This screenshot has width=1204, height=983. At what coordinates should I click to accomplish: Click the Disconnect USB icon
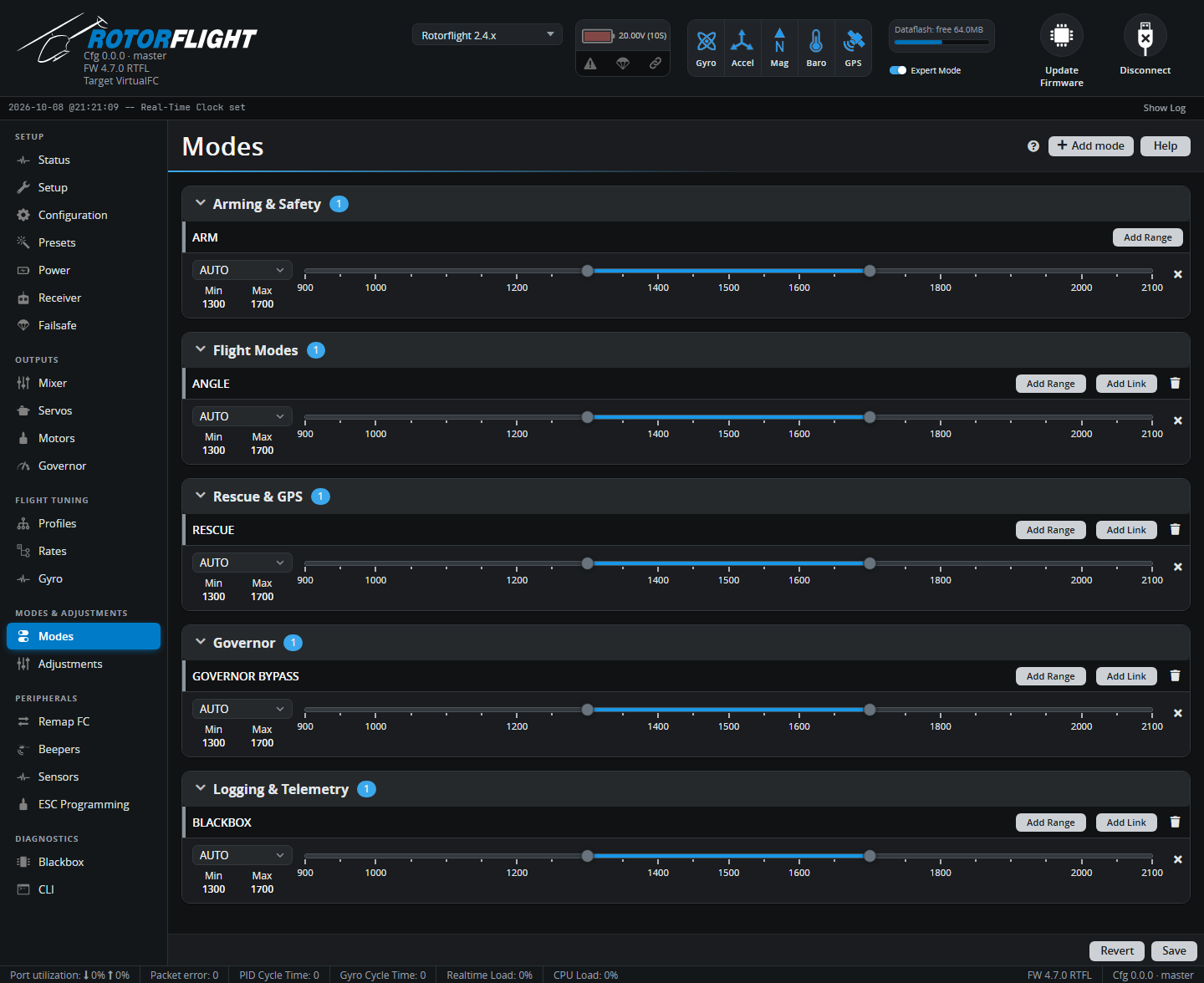point(1145,36)
